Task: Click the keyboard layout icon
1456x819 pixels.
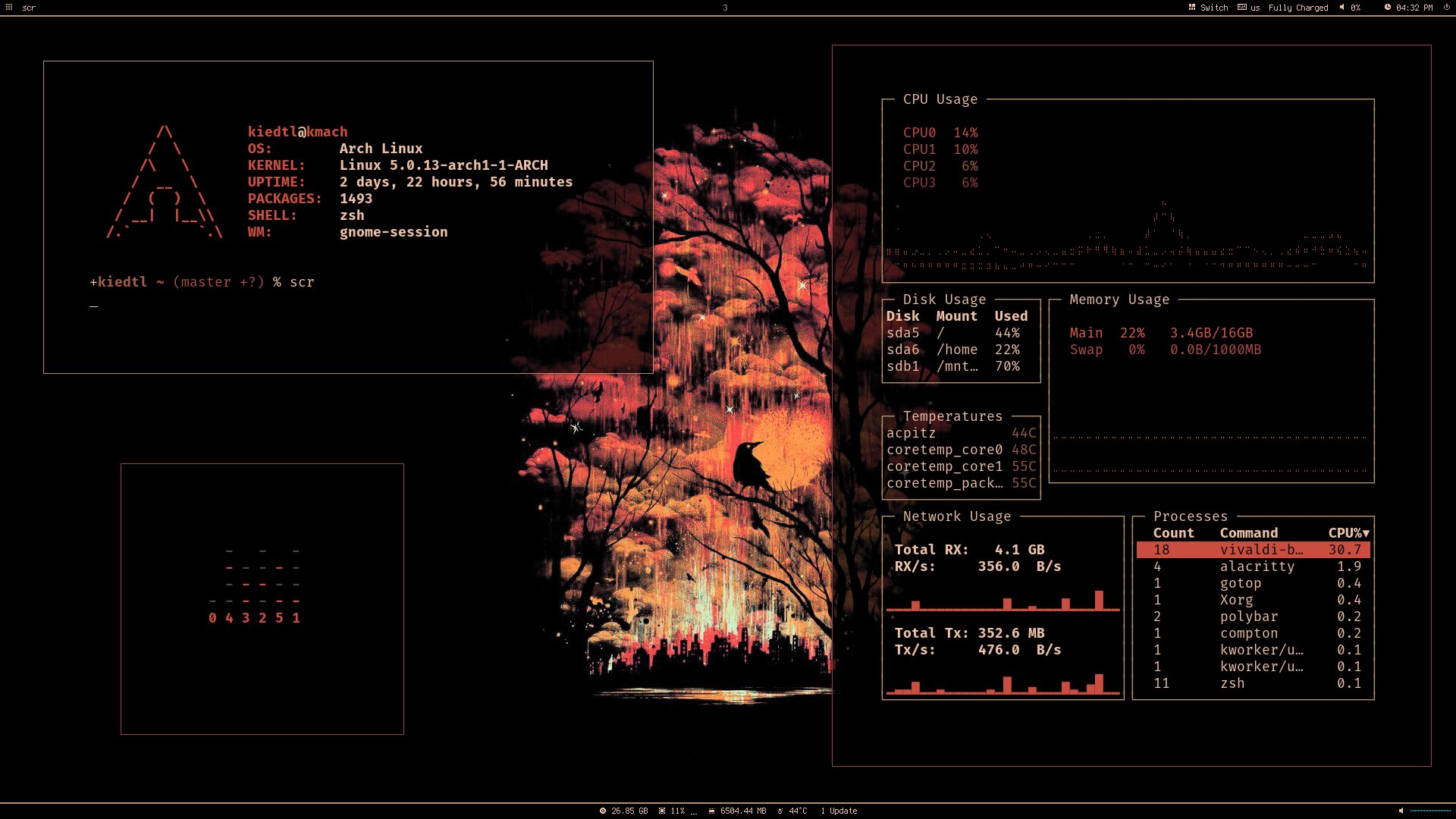Action: (x=1241, y=8)
